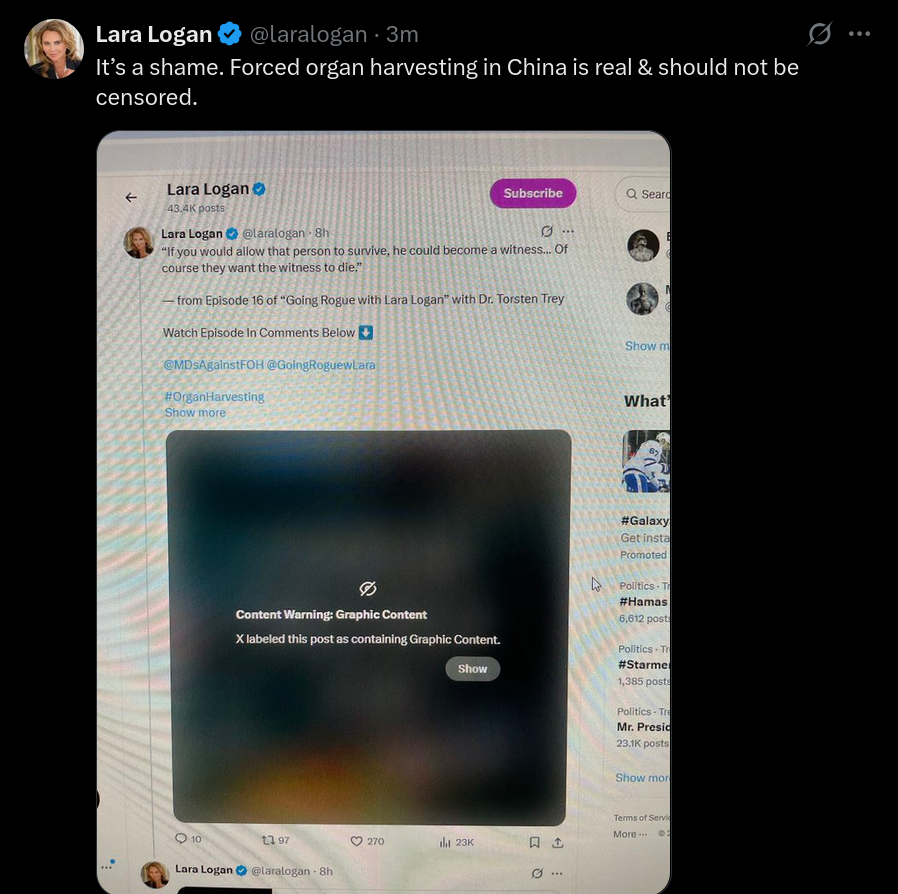Click the blue verified badge beside Lara Logan
The image size is (898, 894).
(230, 34)
